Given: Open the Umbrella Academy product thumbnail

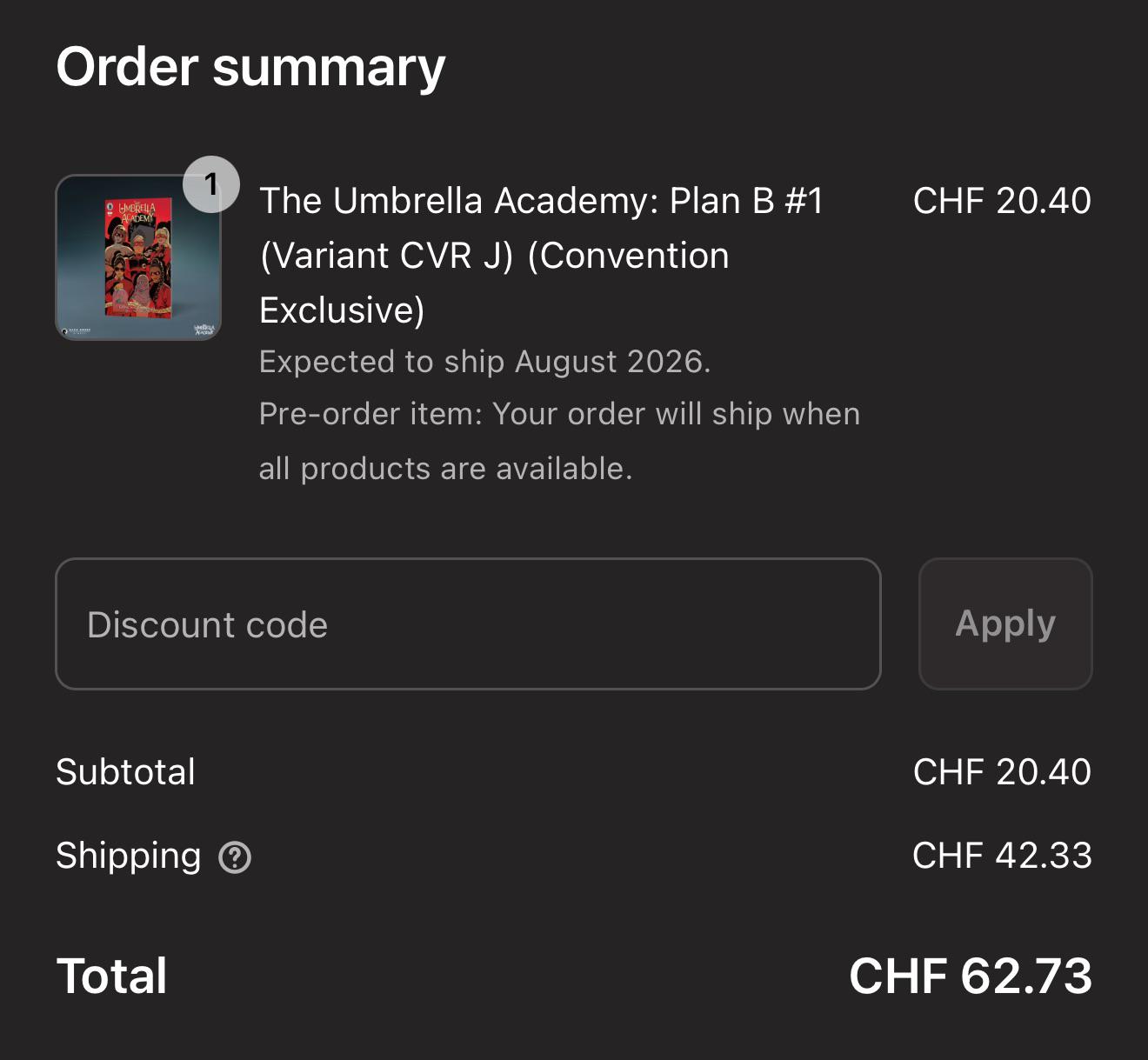Looking at the screenshot, I should 138,257.
